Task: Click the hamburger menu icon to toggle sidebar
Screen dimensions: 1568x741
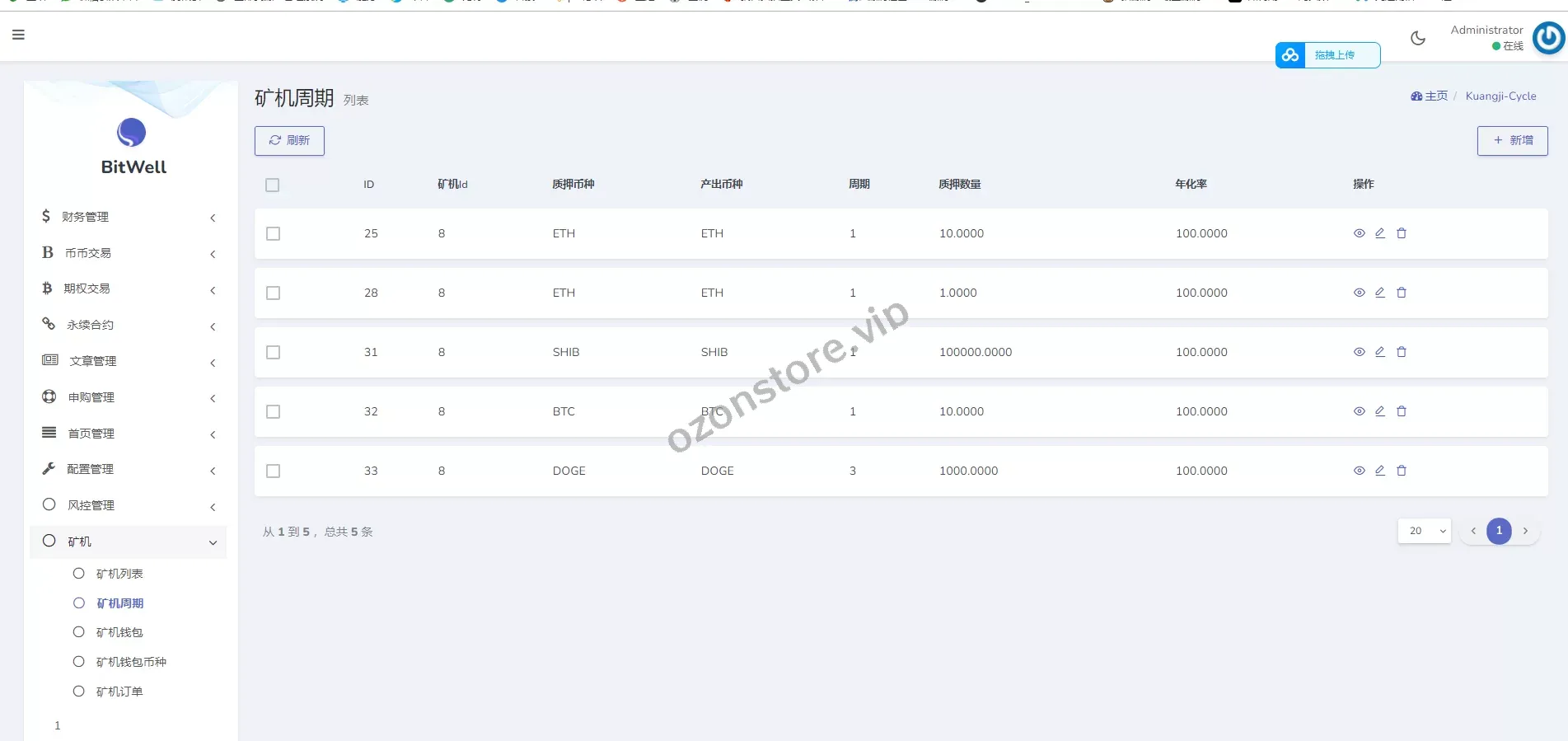Action: click(x=18, y=35)
